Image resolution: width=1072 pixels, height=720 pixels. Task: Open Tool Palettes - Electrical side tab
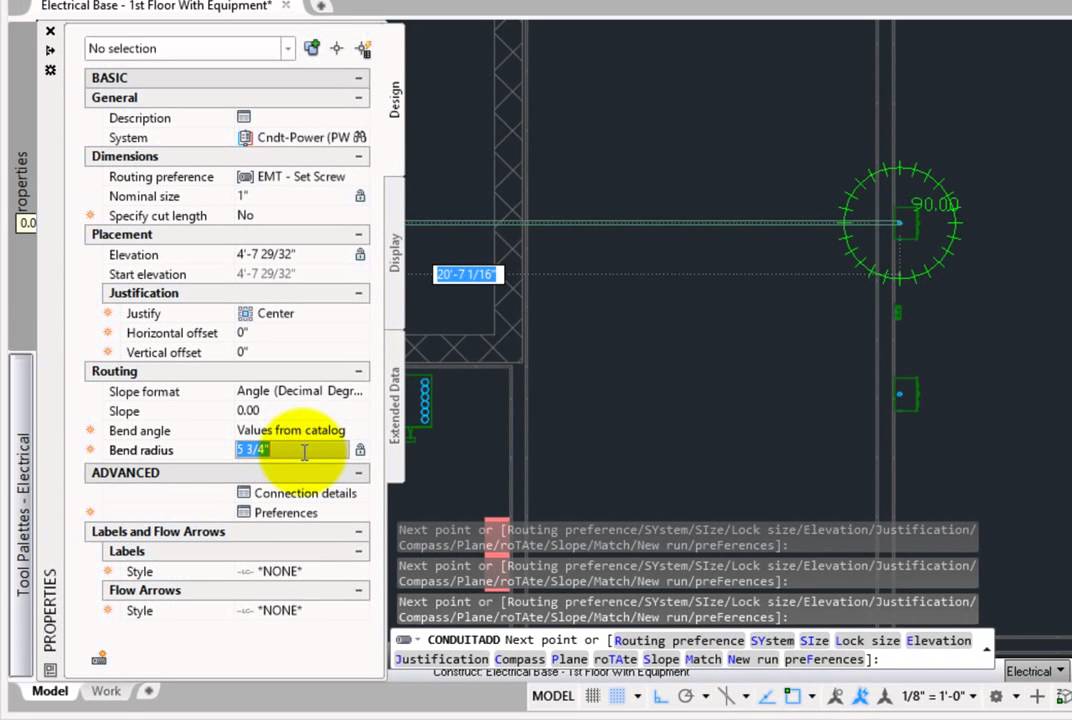pyautogui.click(x=23, y=514)
